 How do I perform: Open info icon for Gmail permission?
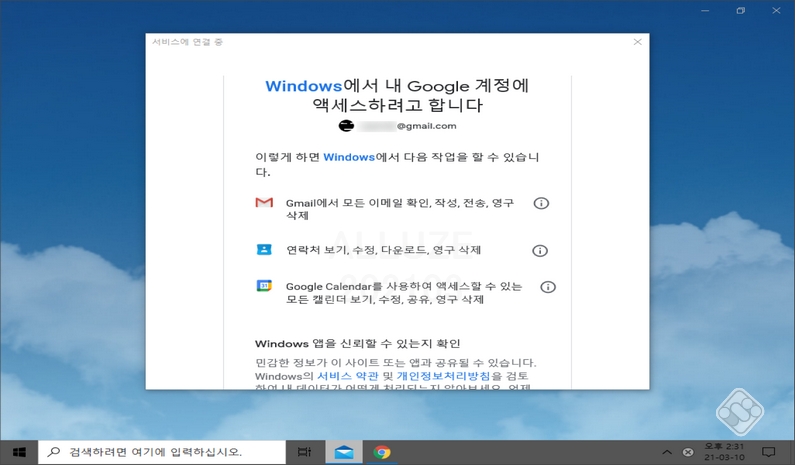(x=541, y=203)
